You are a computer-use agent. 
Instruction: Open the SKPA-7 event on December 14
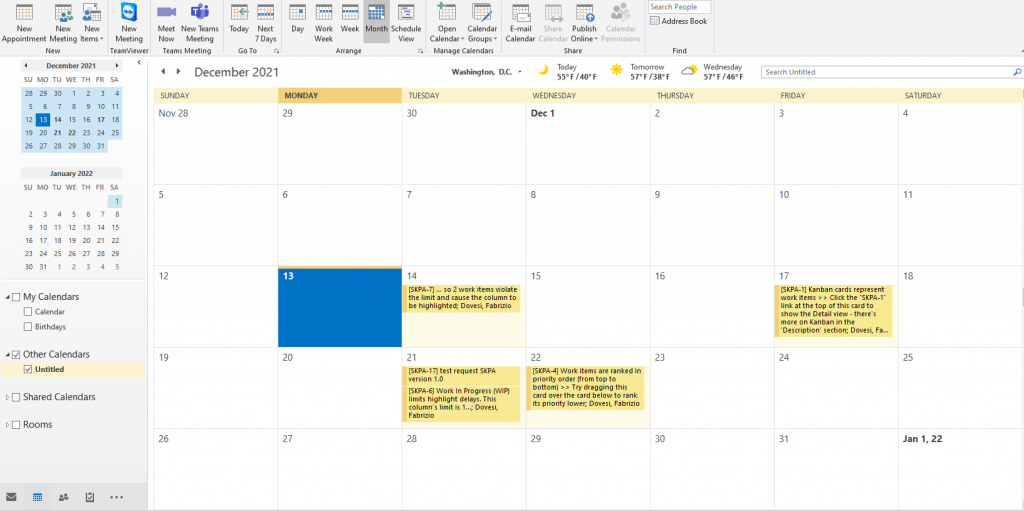pyautogui.click(x=461, y=298)
